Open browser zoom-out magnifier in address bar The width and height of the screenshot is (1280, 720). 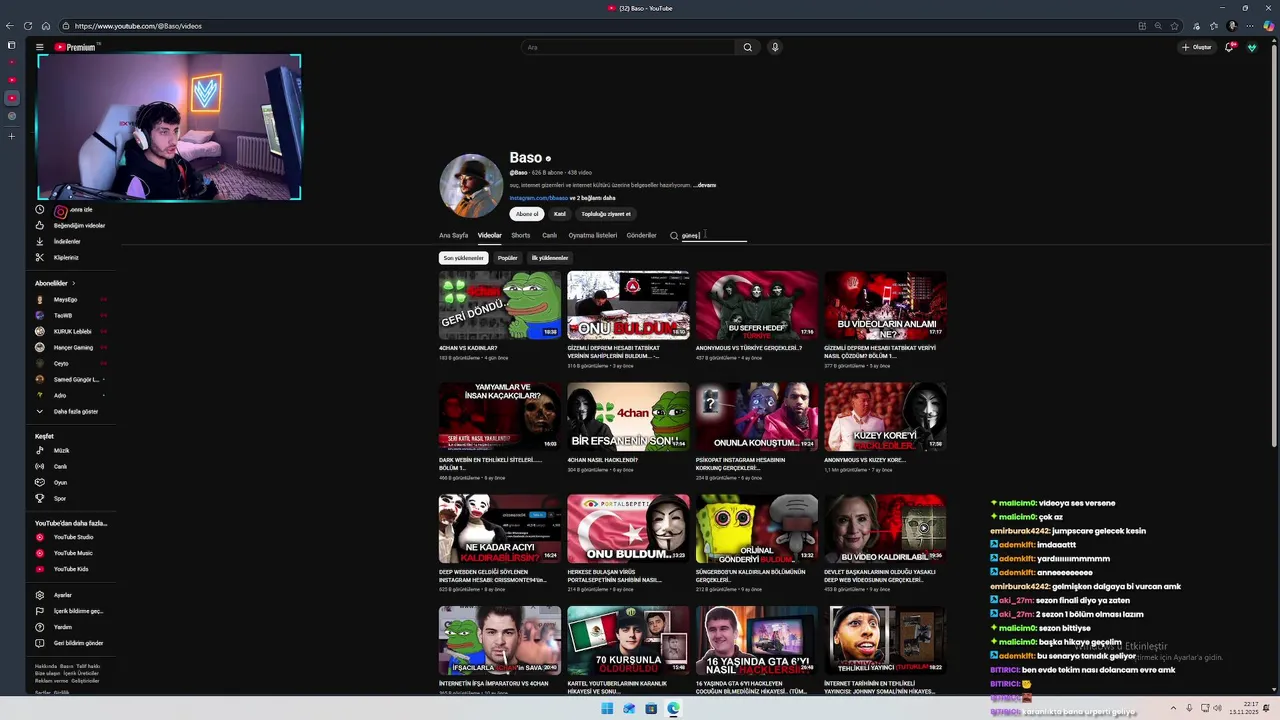point(1158,26)
